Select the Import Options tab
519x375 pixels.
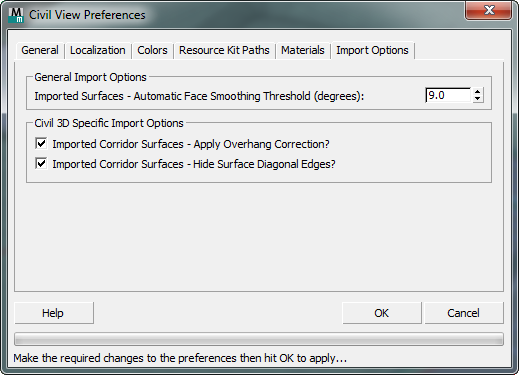372,50
